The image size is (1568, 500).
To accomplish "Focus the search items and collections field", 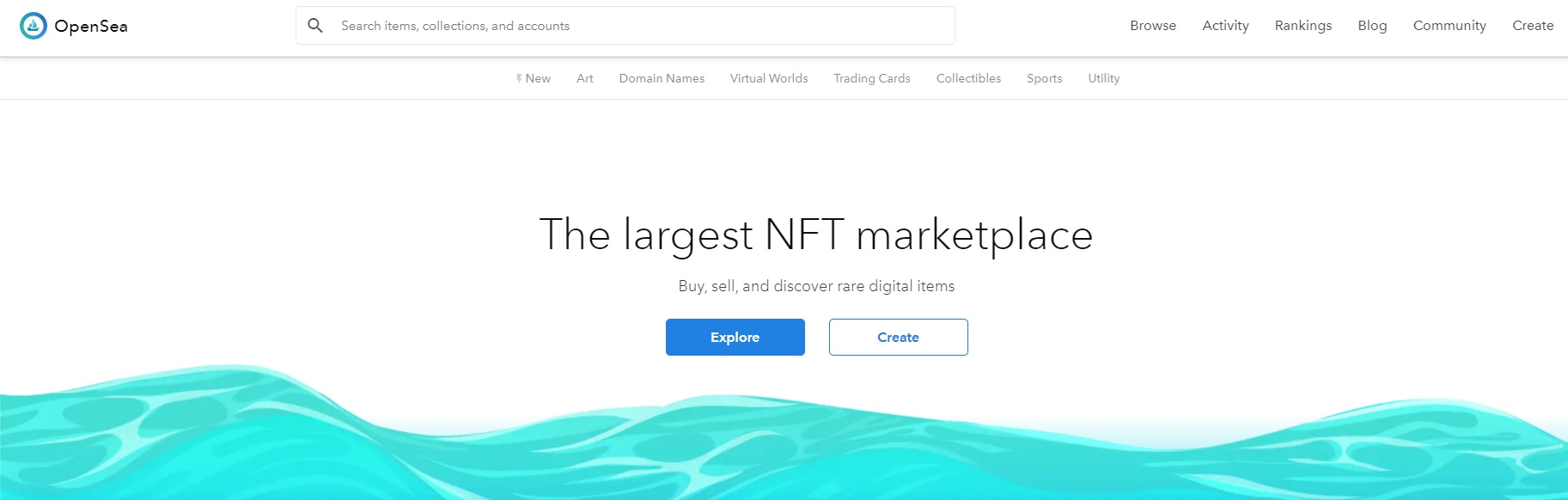I will coord(625,26).
